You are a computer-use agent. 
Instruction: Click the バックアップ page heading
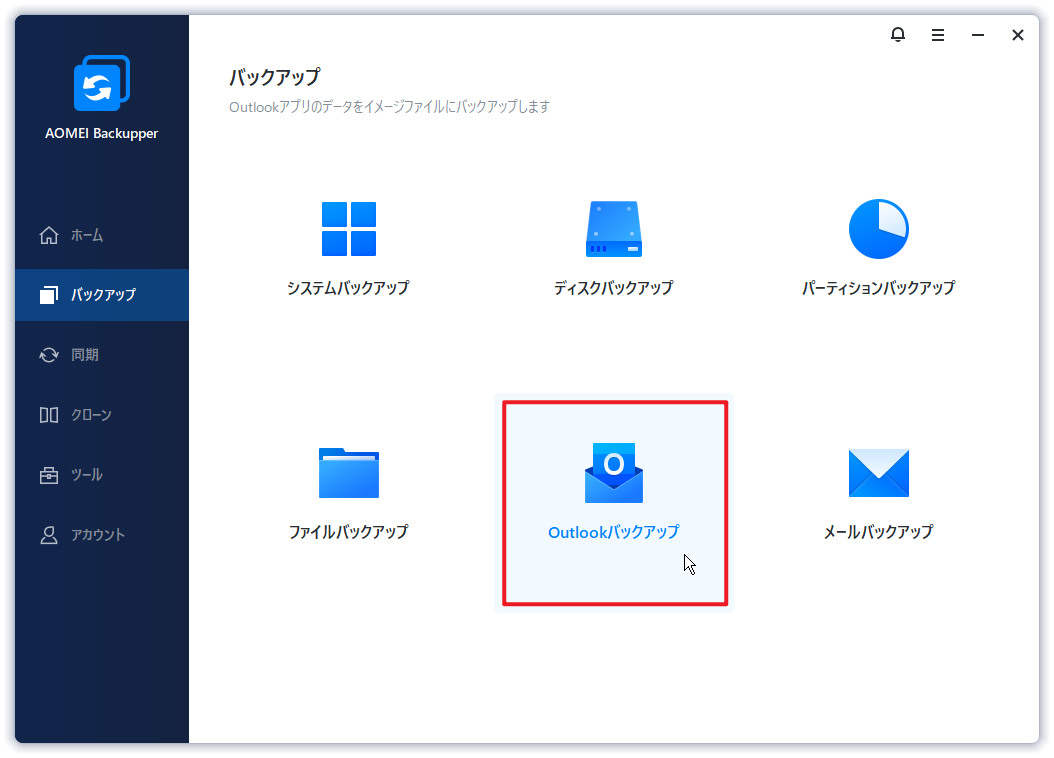pos(275,77)
